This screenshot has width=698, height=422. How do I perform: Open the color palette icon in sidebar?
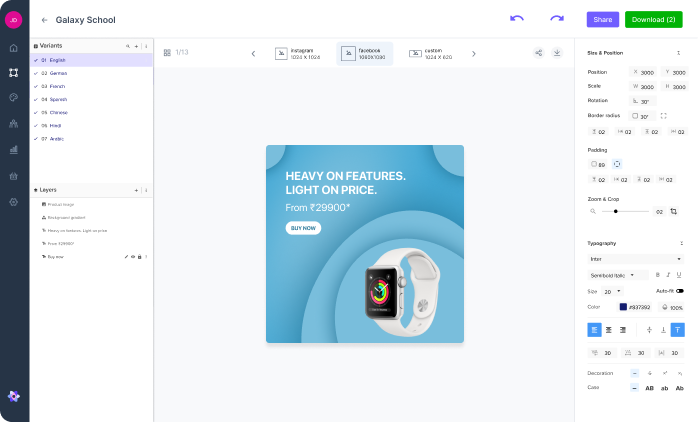pyautogui.click(x=14, y=97)
